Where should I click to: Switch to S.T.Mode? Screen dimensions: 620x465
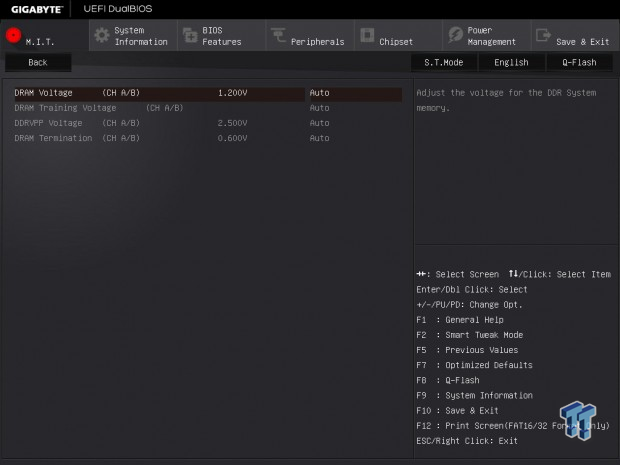pos(444,62)
